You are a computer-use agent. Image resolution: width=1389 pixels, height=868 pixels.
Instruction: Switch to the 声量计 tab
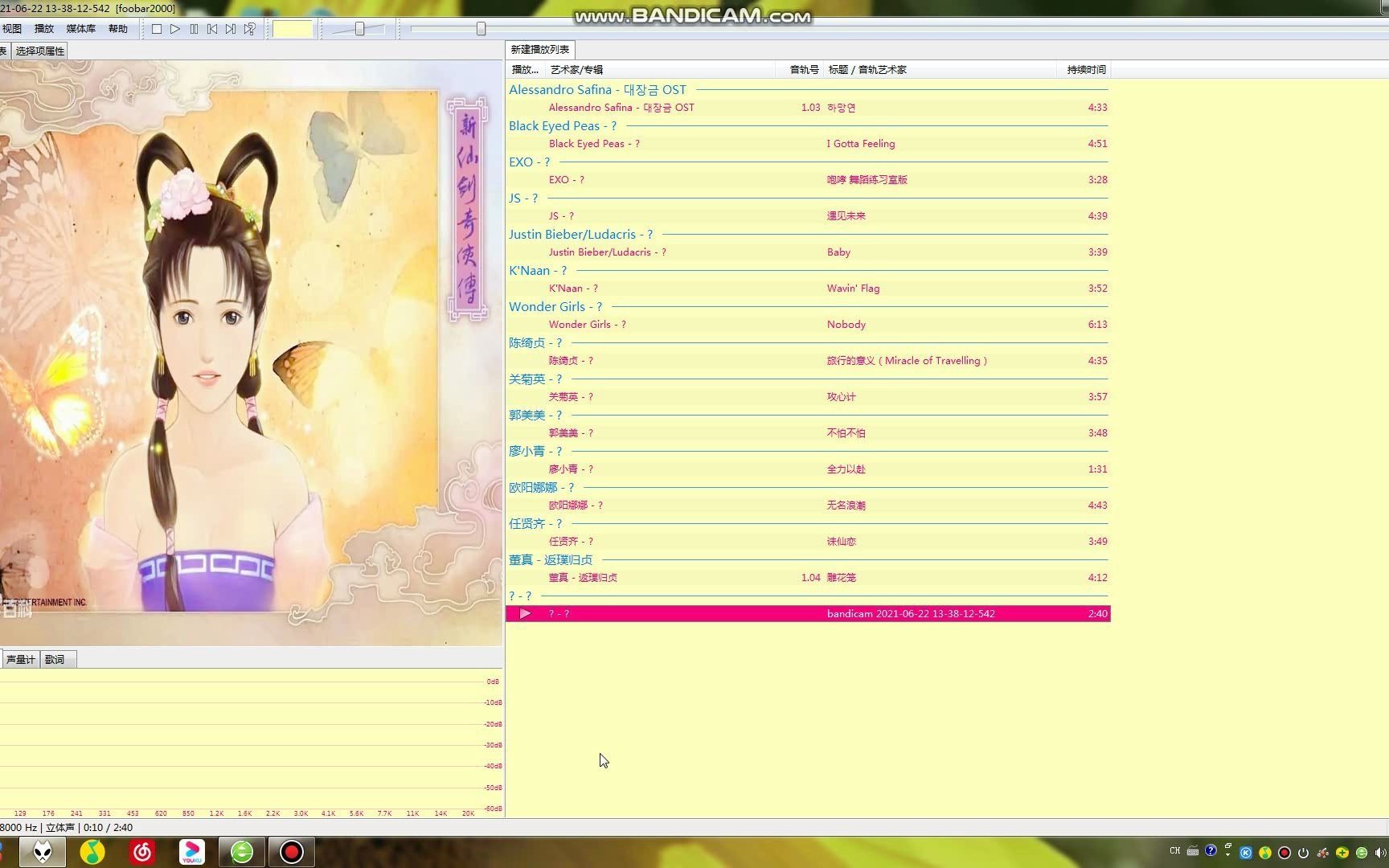click(20, 660)
